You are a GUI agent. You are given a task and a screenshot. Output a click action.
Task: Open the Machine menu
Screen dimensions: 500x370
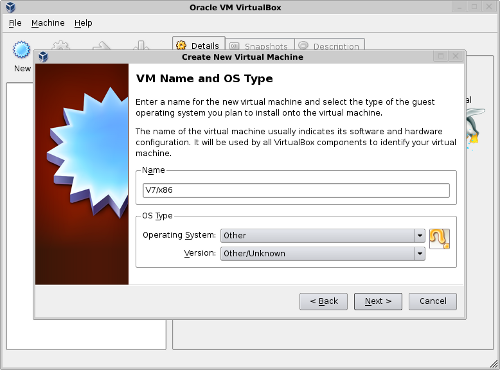48,23
